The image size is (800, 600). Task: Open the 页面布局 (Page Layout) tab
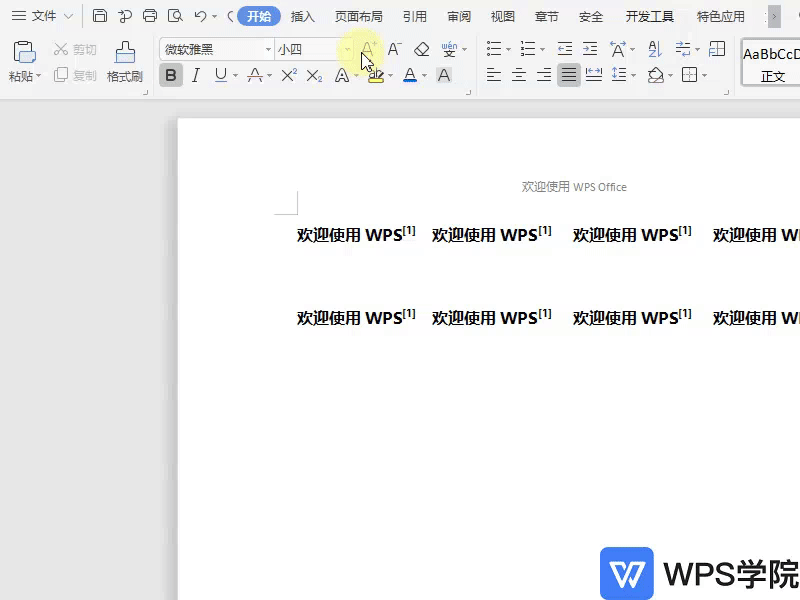(358, 16)
